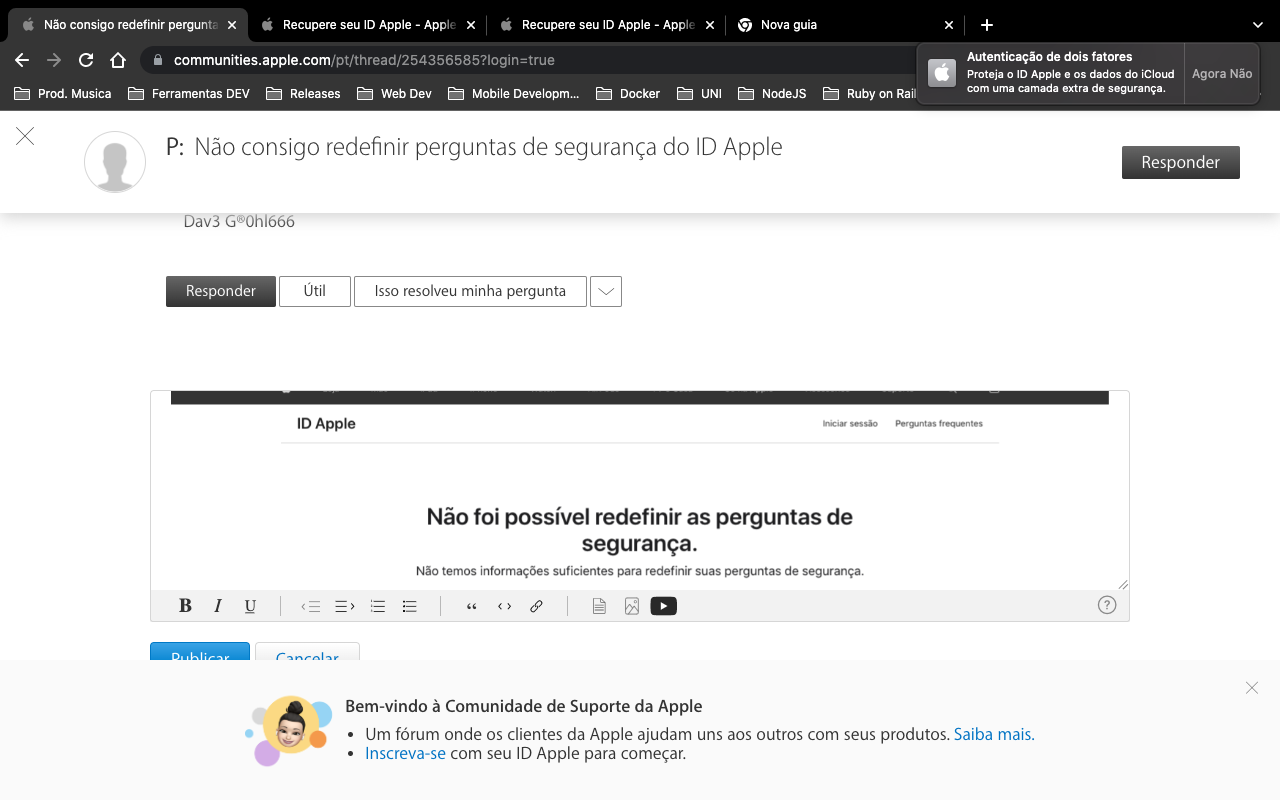Screen dimensions: 1280x800
Task: Follow the 'Inscreva-se' link
Action: [405, 754]
